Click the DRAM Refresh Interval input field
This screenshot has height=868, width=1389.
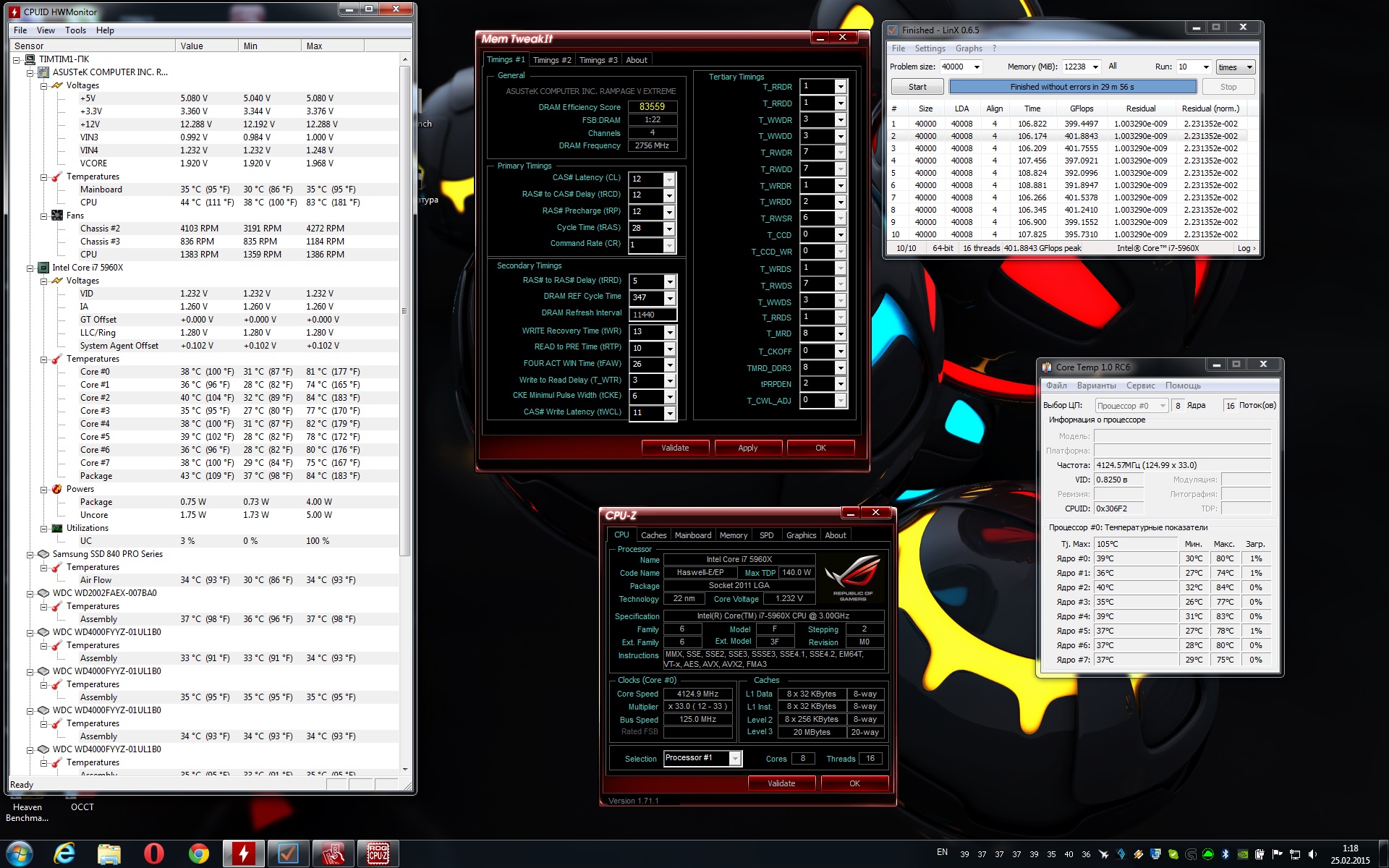click(x=652, y=314)
